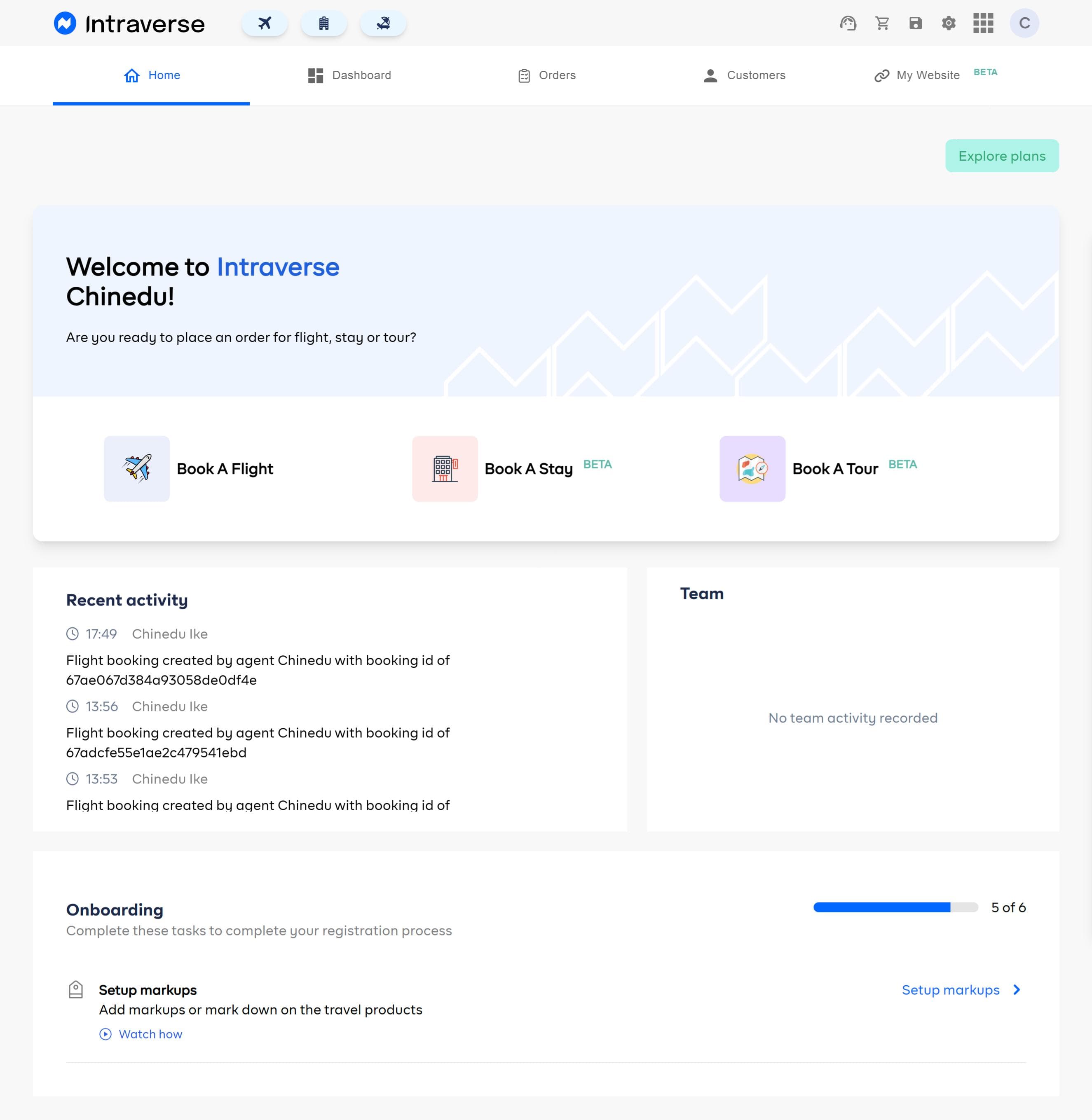Image resolution: width=1092 pixels, height=1120 pixels.
Task: Click the My Website tab's link icon
Action: pyautogui.click(x=881, y=76)
